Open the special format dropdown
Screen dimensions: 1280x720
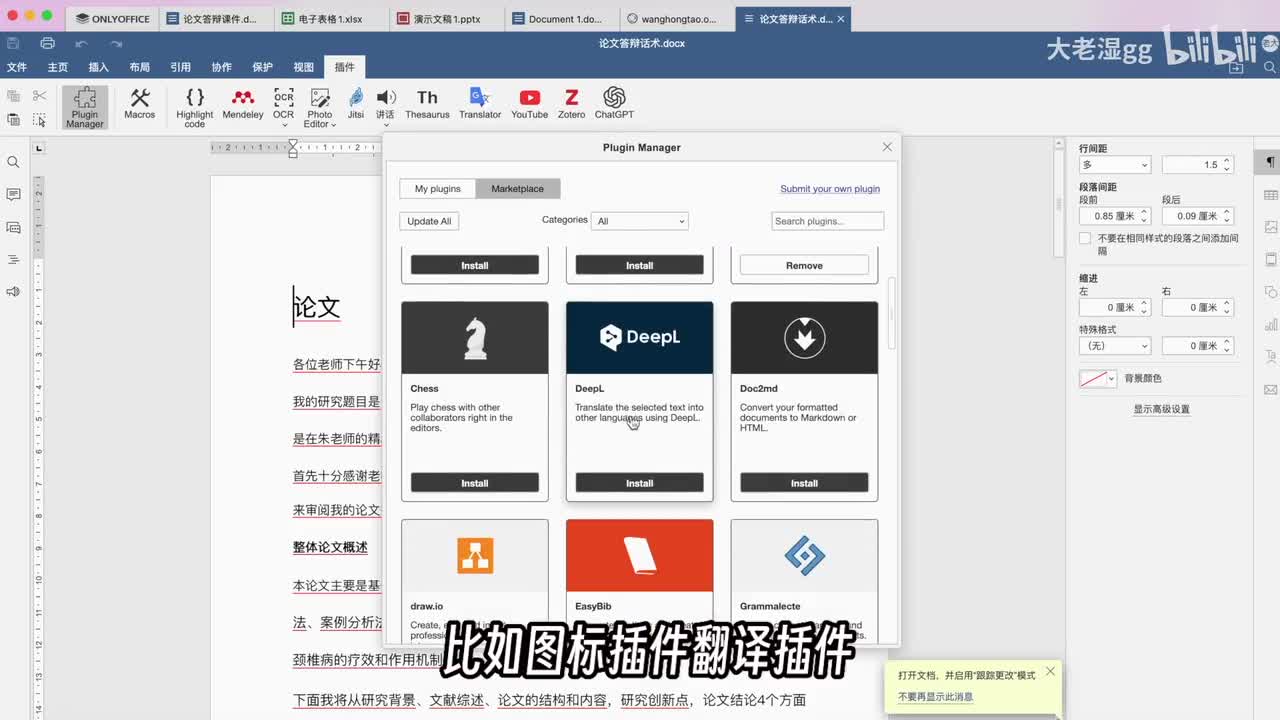[x=1114, y=346]
